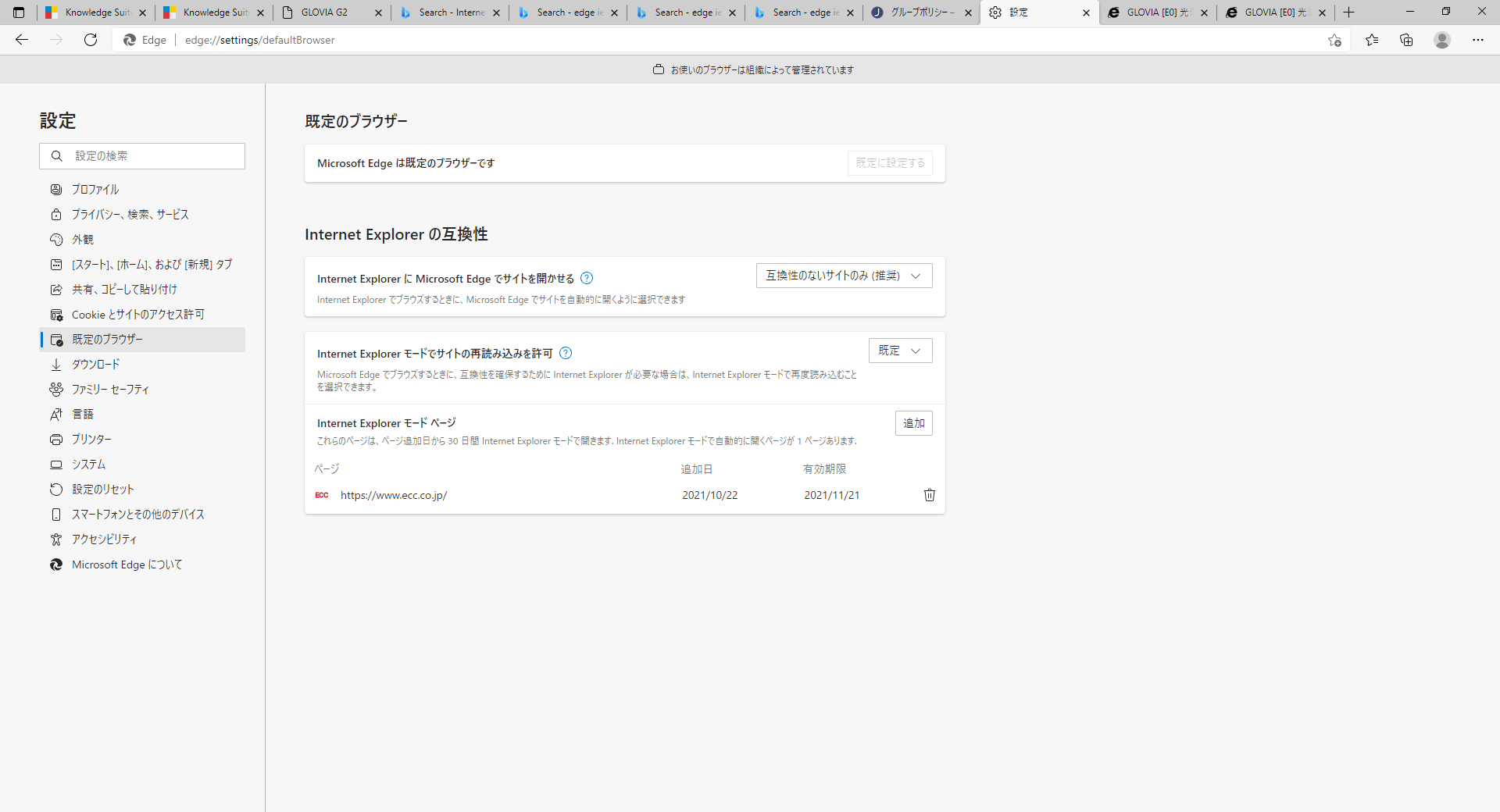Open プロファイル settings section
1500x812 pixels.
142,189
